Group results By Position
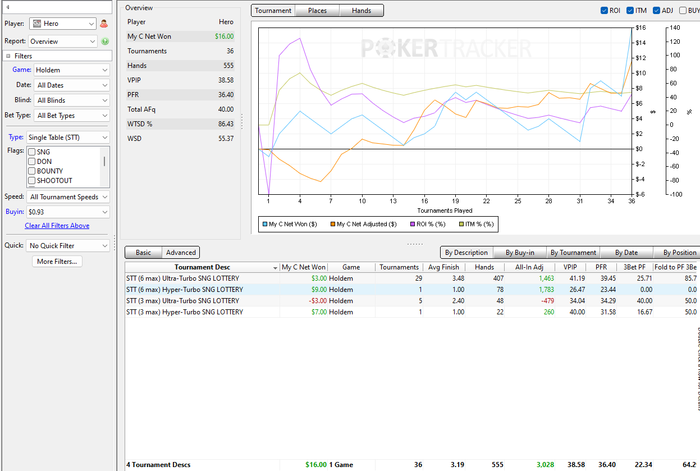Screen dimensions: 700x471 (x=679, y=253)
